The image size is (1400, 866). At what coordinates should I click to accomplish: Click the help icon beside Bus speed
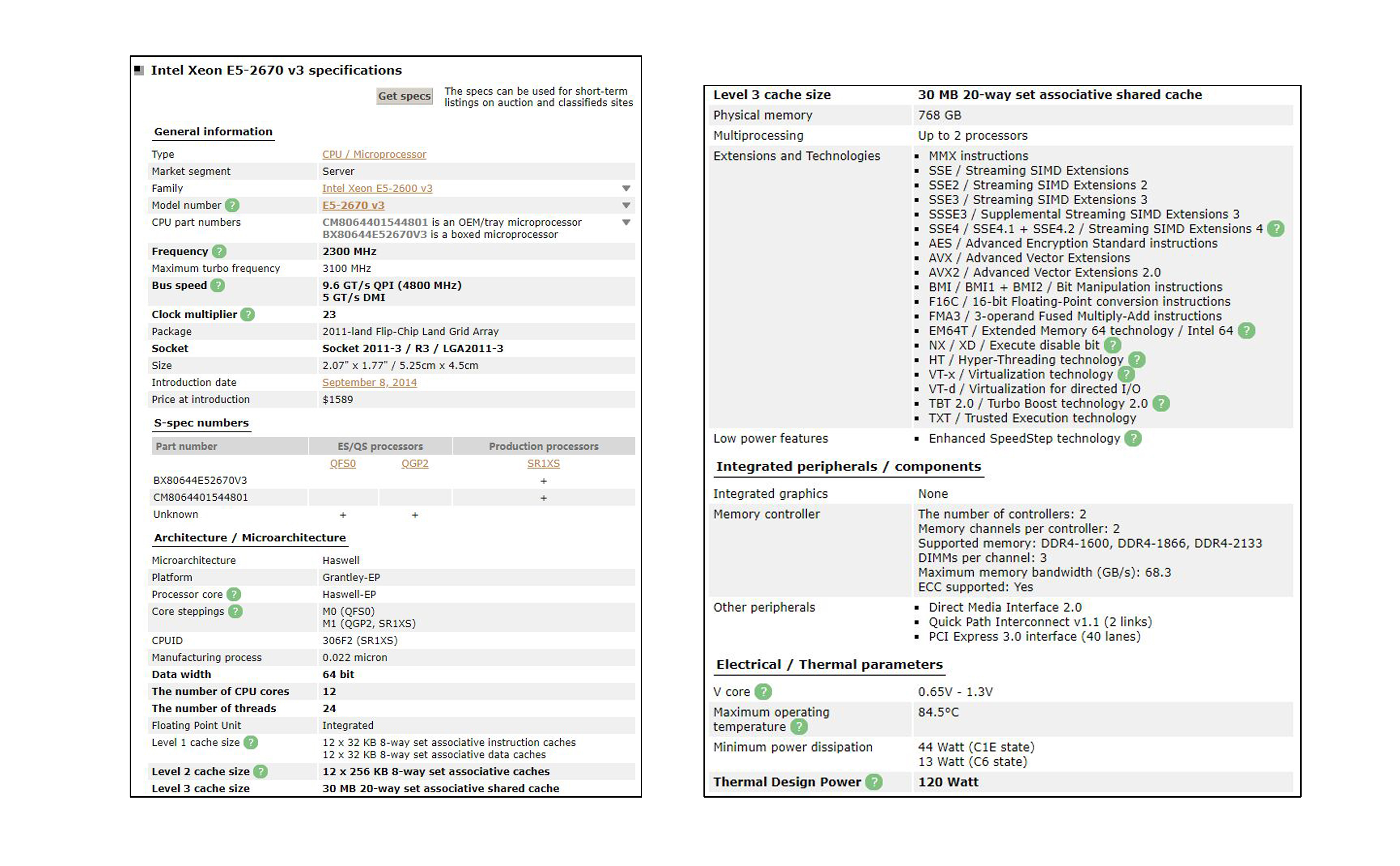click(218, 285)
